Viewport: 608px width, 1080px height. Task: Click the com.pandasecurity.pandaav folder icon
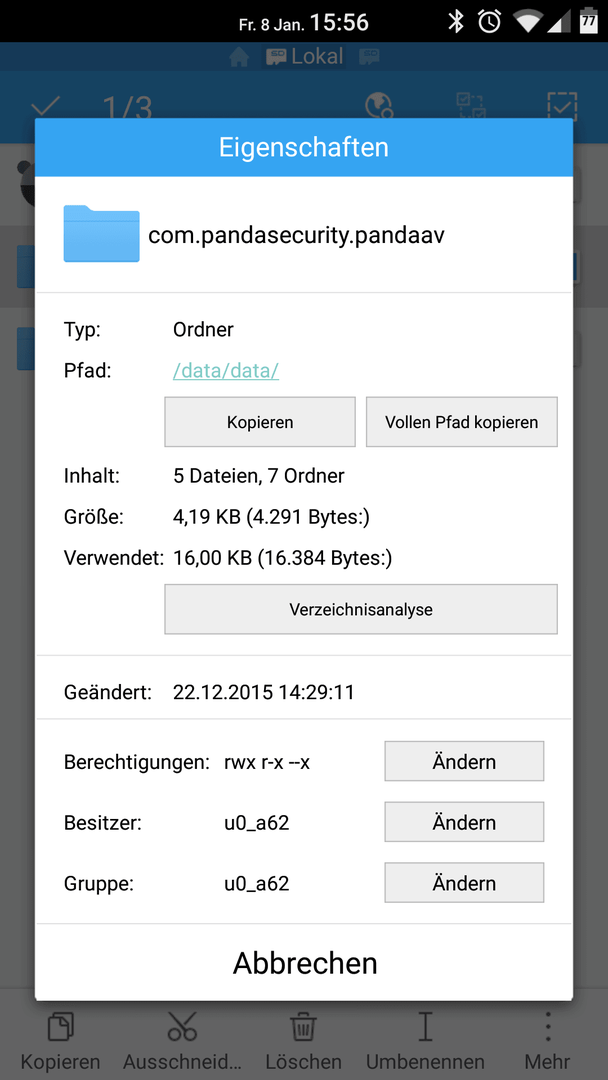pos(102,233)
